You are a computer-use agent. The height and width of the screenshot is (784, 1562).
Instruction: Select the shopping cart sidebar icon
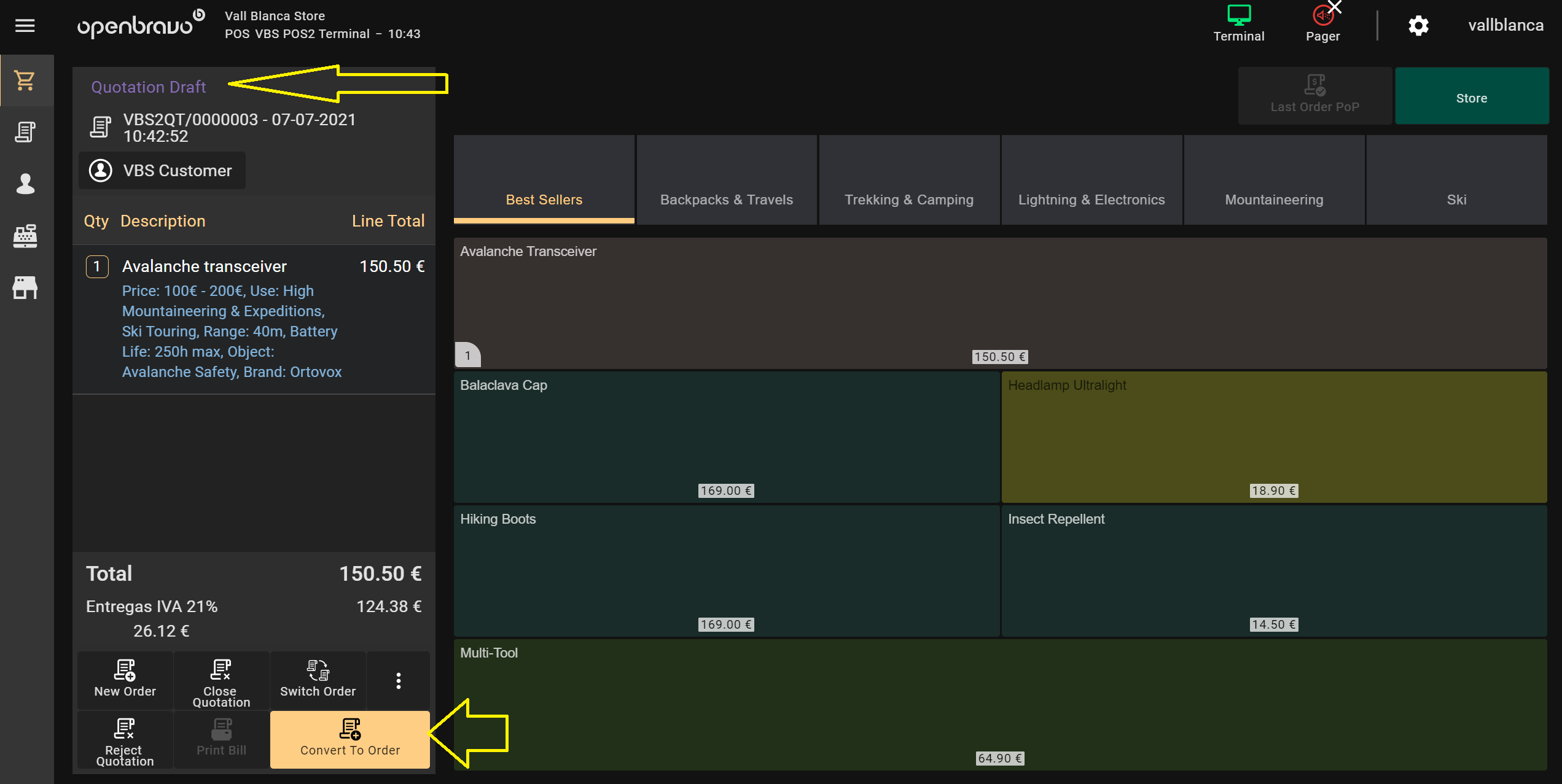click(x=25, y=80)
